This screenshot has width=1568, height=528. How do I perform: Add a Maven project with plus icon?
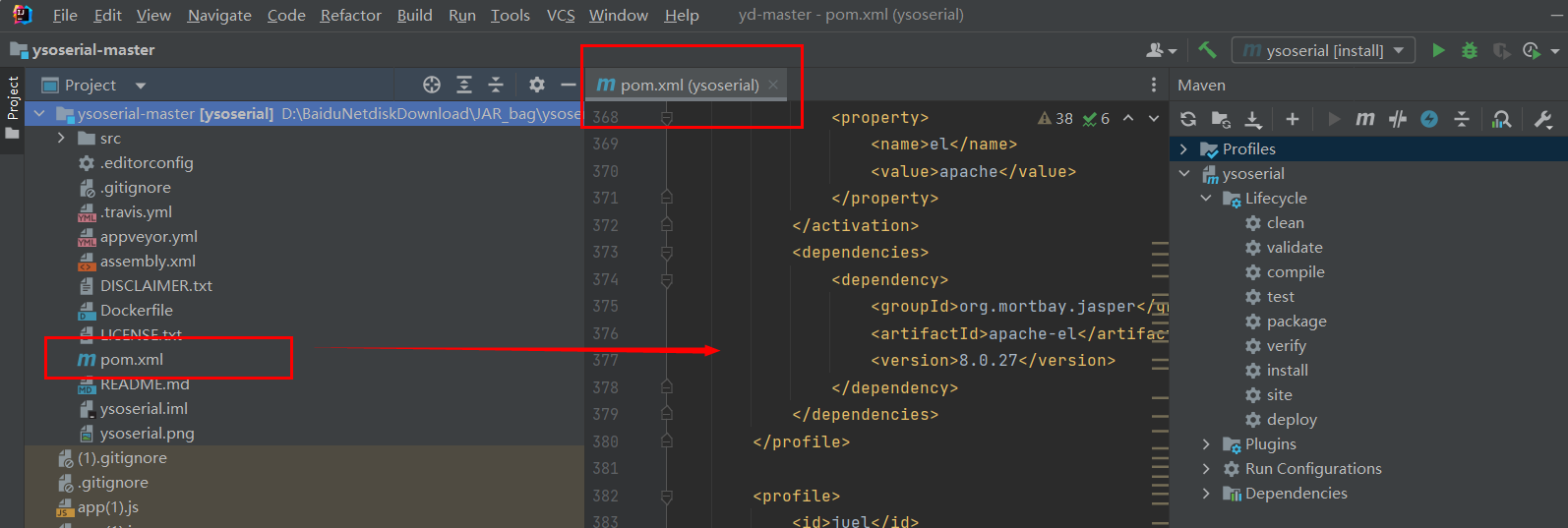pyautogui.click(x=1293, y=119)
